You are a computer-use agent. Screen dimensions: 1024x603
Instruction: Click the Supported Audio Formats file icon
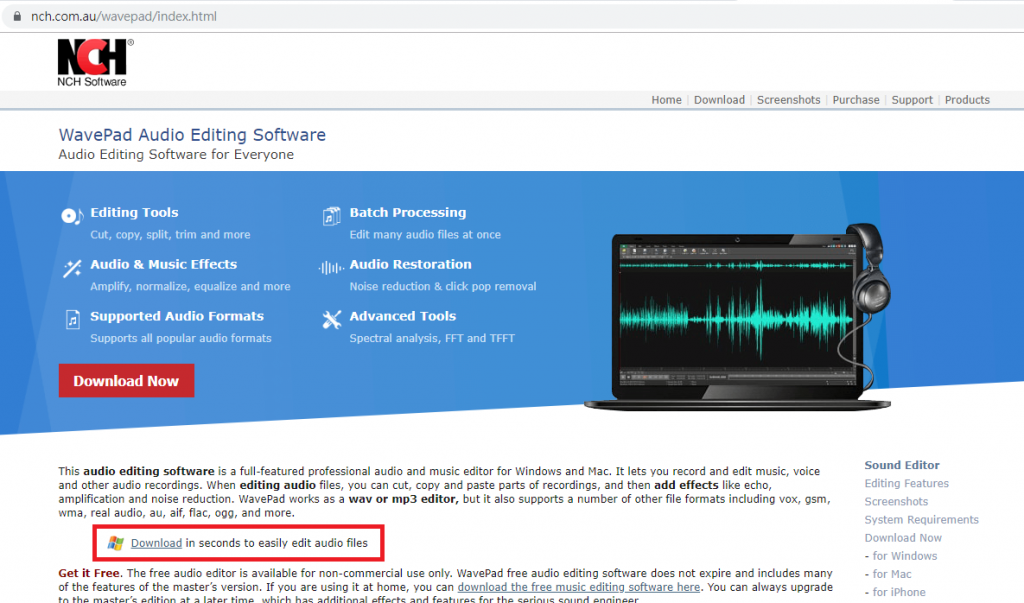tap(72, 319)
